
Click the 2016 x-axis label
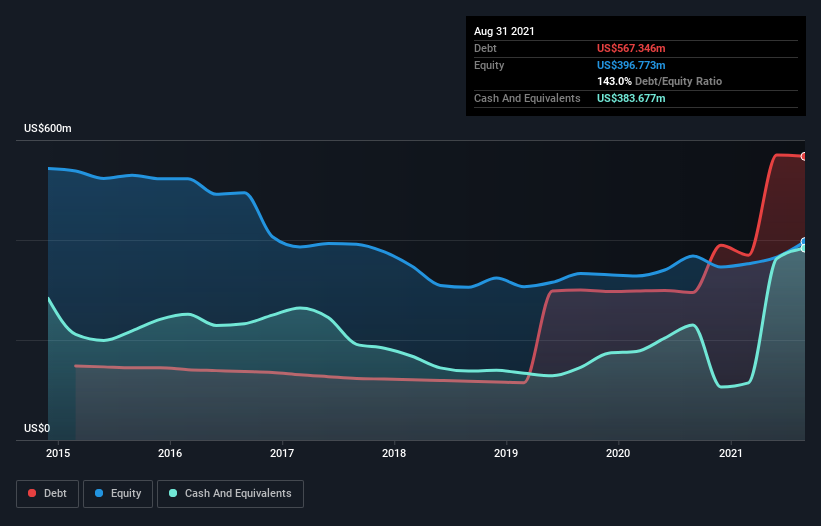pos(170,453)
